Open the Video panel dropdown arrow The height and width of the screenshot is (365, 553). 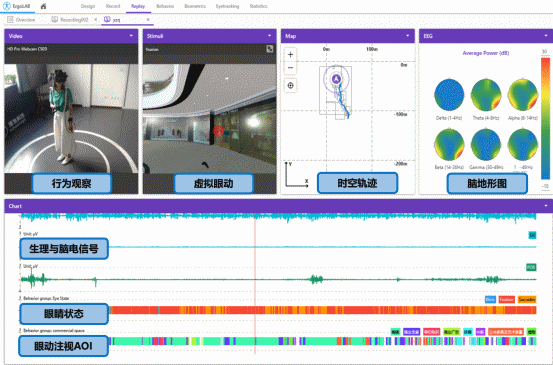(x=131, y=36)
